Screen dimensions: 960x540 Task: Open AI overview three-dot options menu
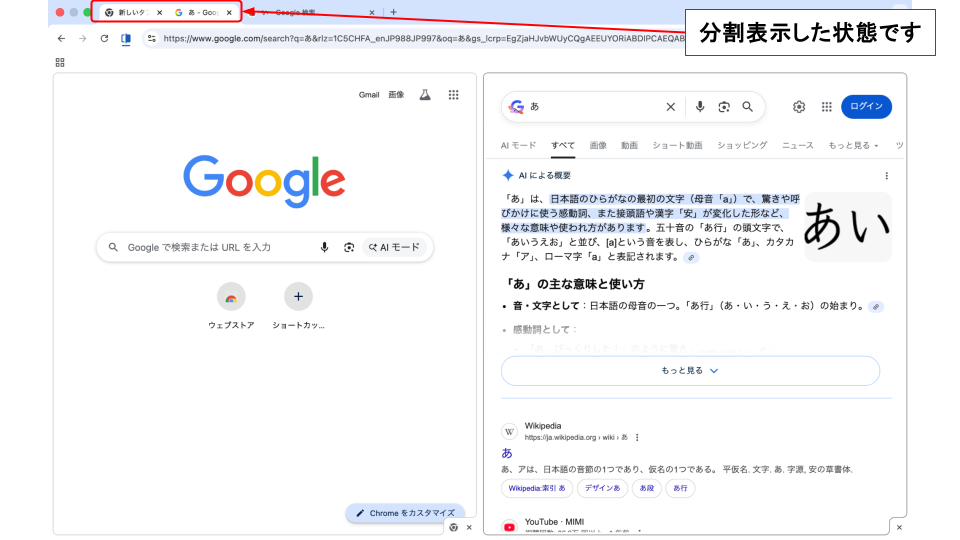coord(886,176)
